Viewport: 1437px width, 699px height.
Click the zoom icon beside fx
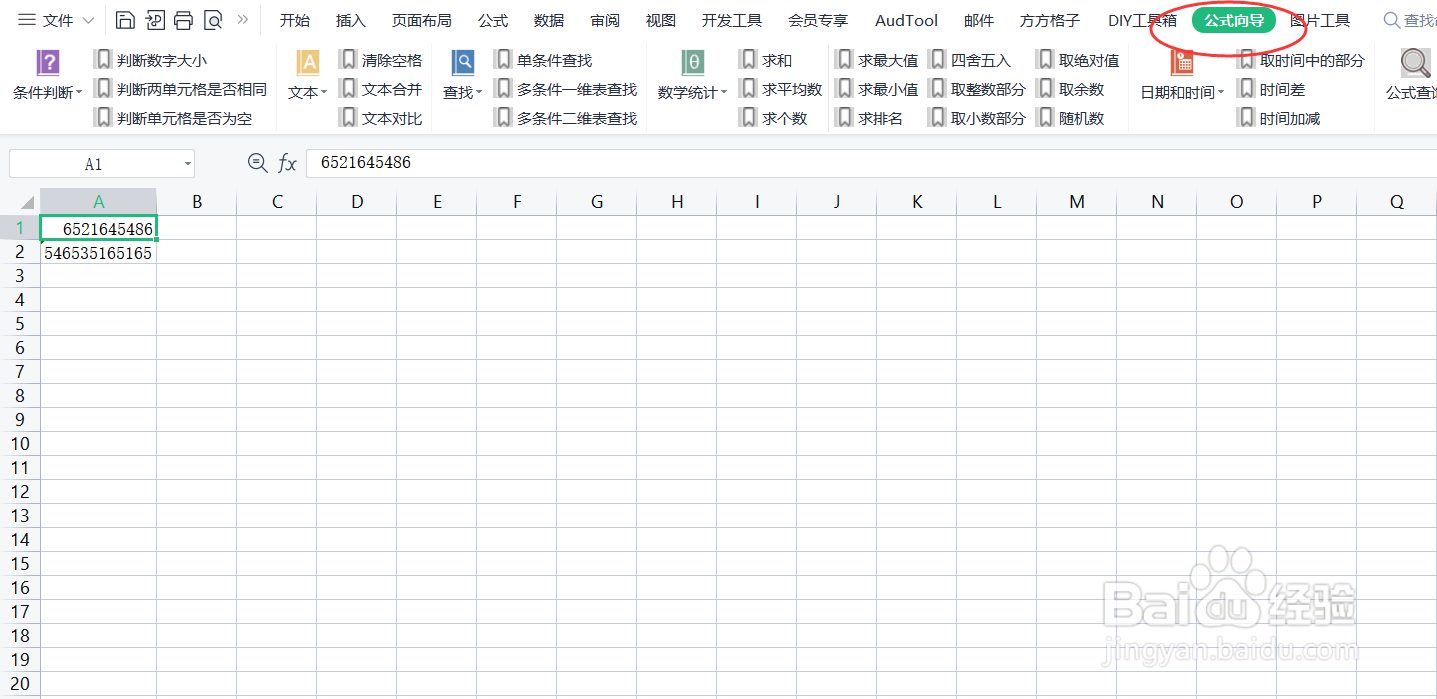257,163
